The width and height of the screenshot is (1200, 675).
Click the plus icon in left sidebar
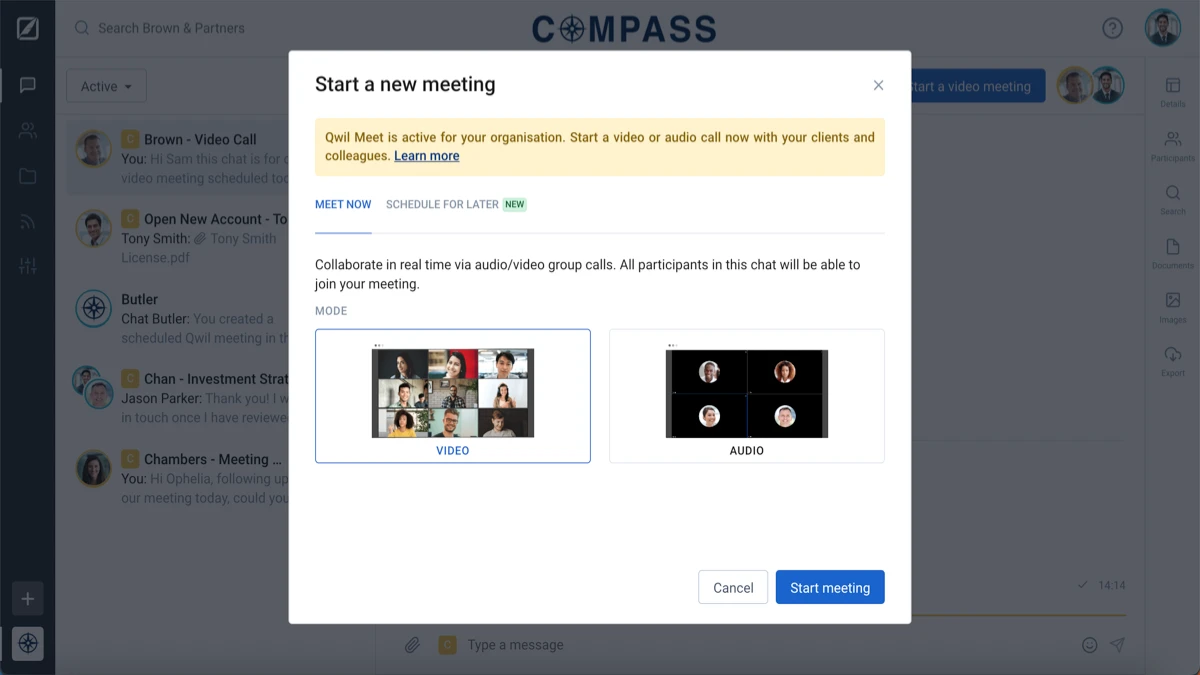(28, 599)
